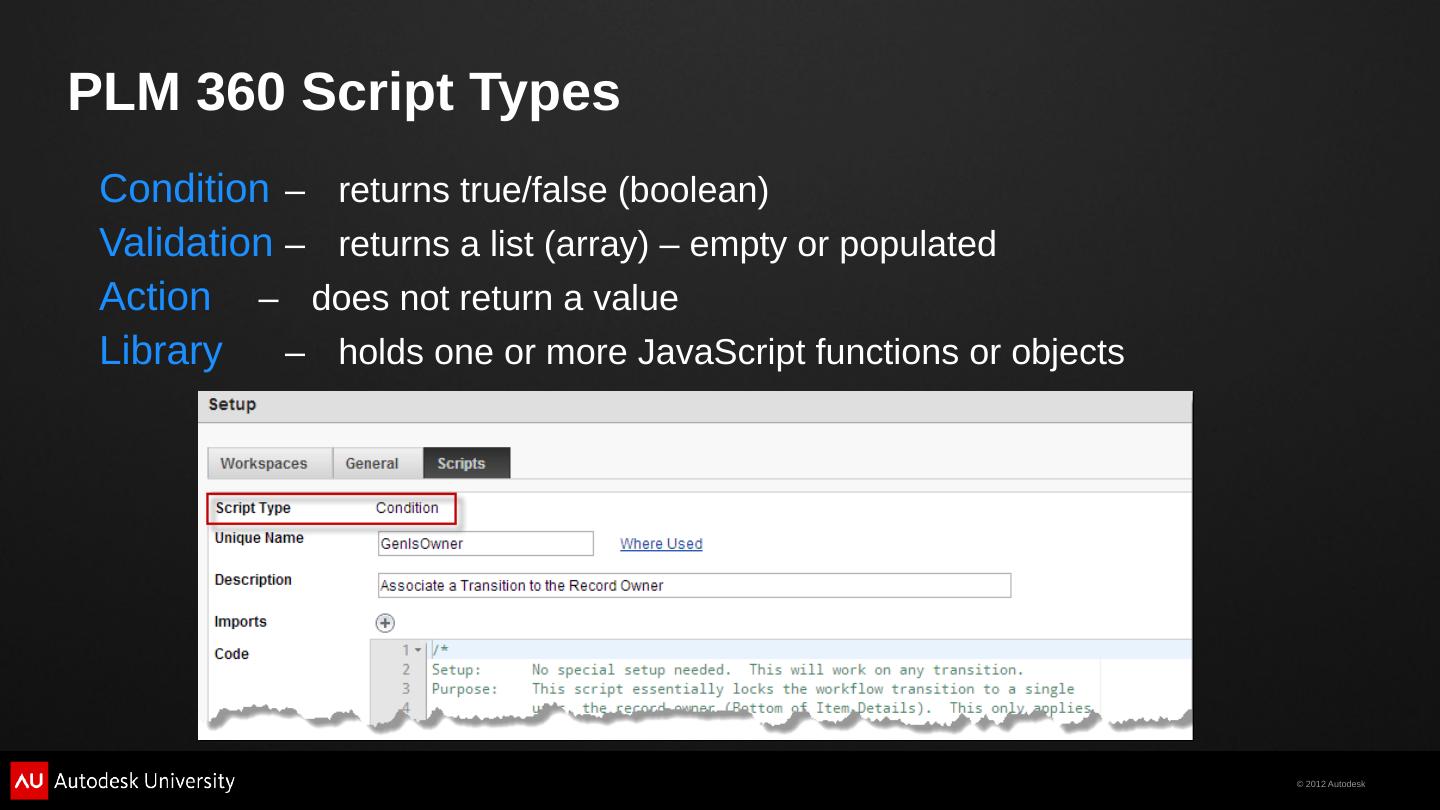Click the Unique Name field GenIsOwner
This screenshot has height=810, width=1440.
tap(485, 544)
